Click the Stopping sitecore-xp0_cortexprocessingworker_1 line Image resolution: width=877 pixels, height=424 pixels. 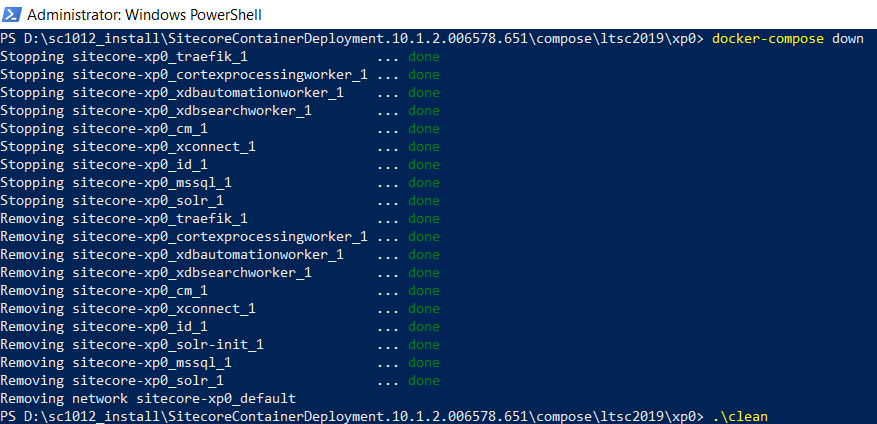click(184, 74)
